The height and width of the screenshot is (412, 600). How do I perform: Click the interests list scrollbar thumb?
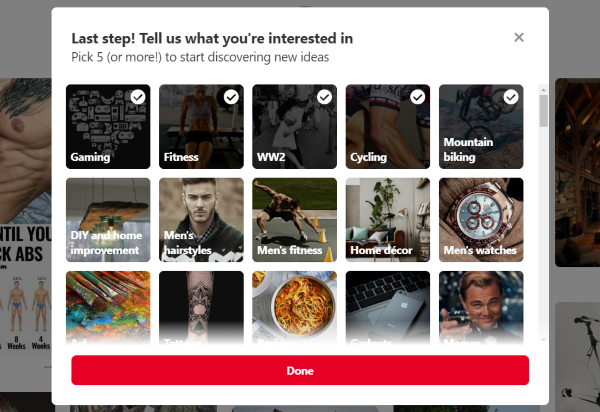pos(543,111)
